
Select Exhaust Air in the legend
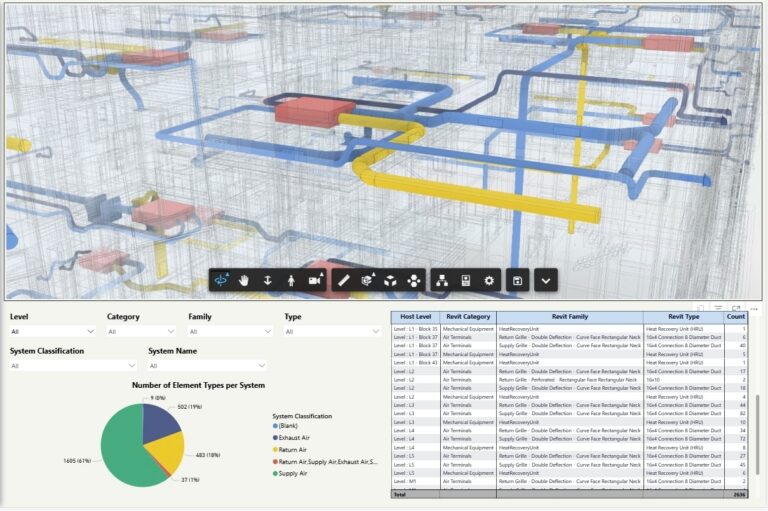(x=291, y=438)
